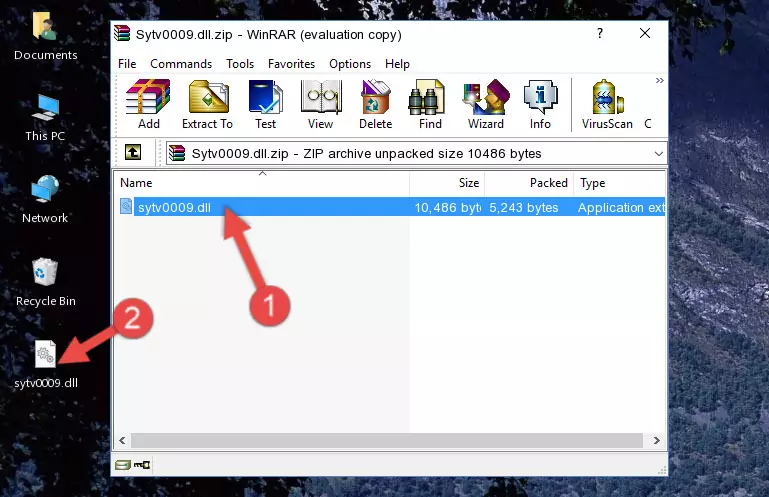This screenshot has height=497, width=769.
Task: Click the horizontal scrollbar right arrow
Action: point(657,441)
